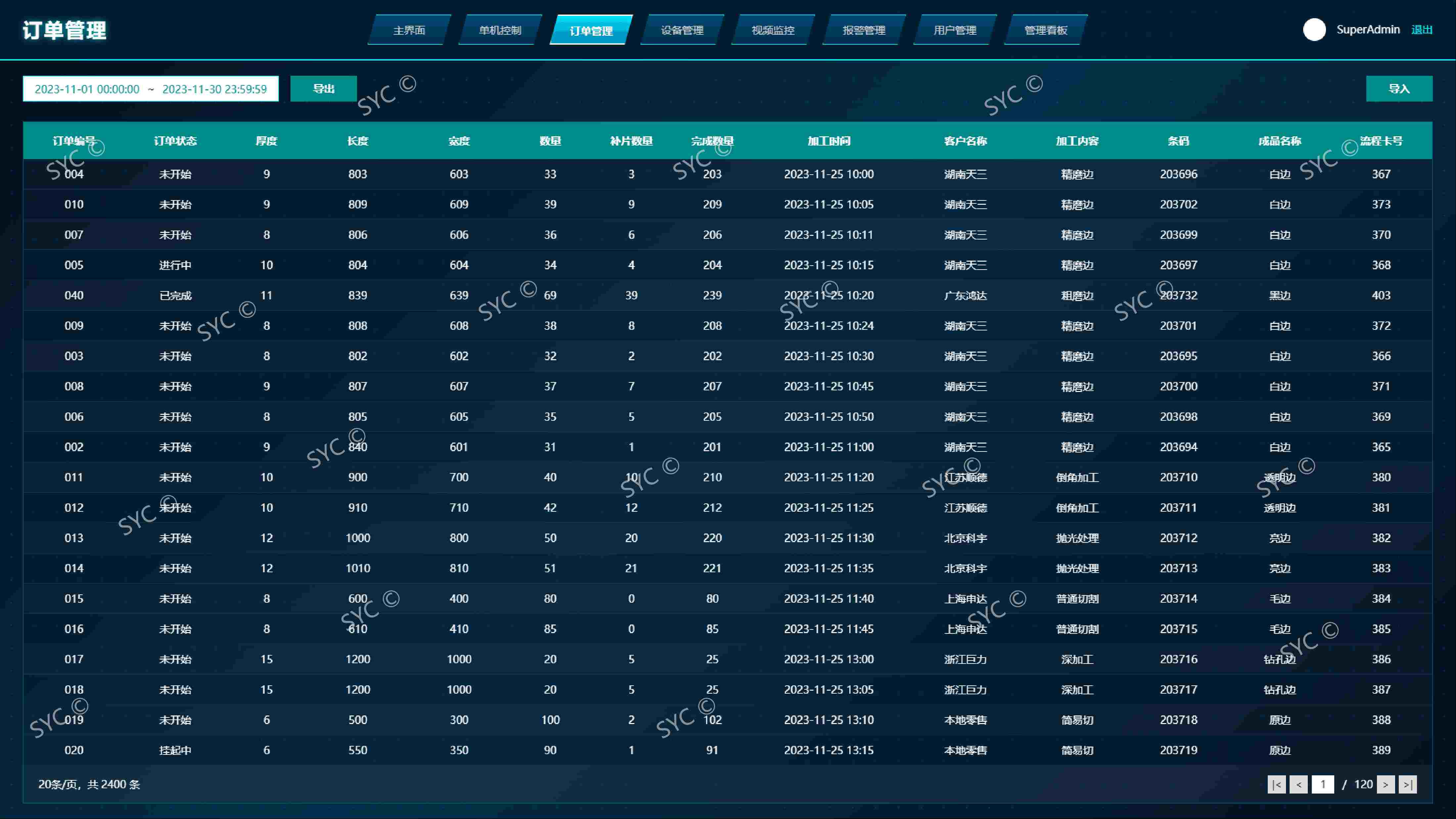Open the end date 2023-11-30 picker
Image resolution: width=1456 pixels, height=819 pixels.
[x=214, y=89]
